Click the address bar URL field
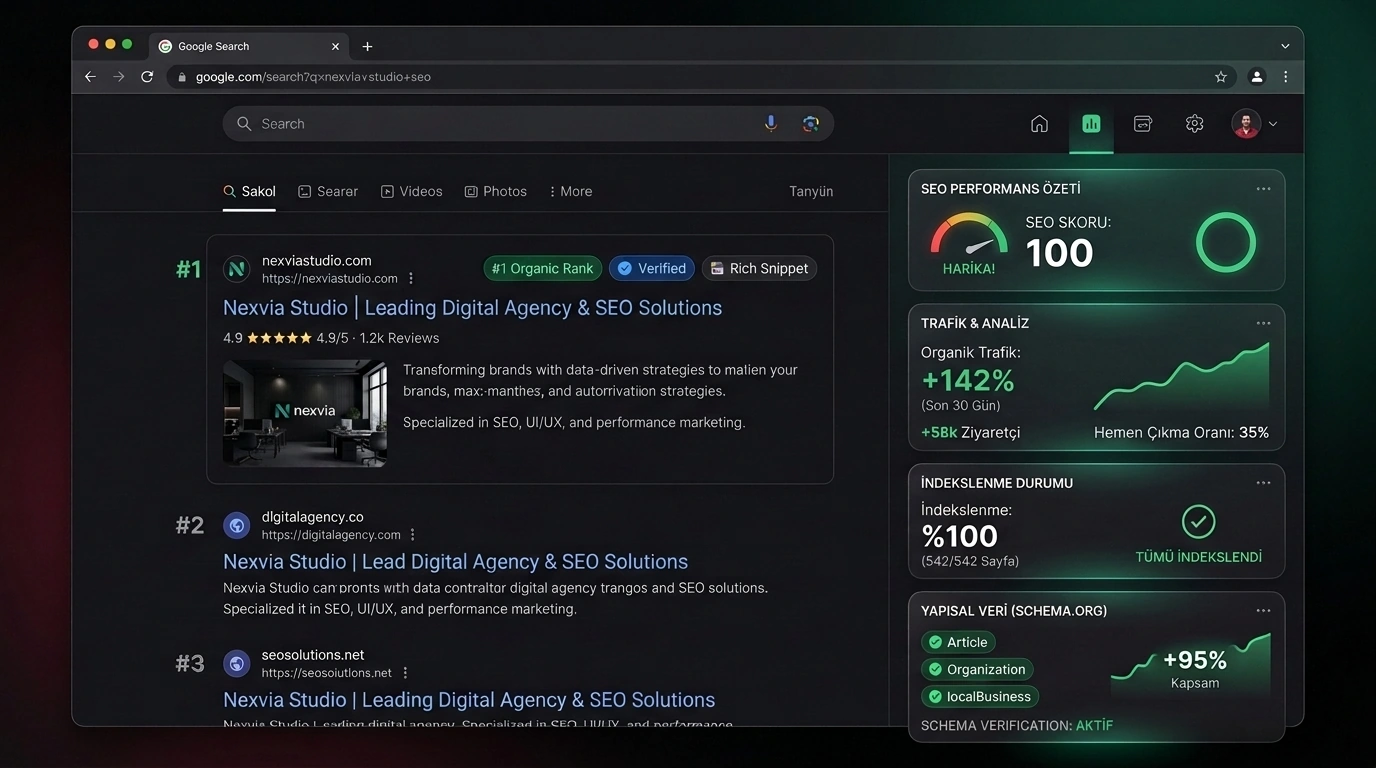Screen dimensions: 1376x768 click(x=700, y=77)
